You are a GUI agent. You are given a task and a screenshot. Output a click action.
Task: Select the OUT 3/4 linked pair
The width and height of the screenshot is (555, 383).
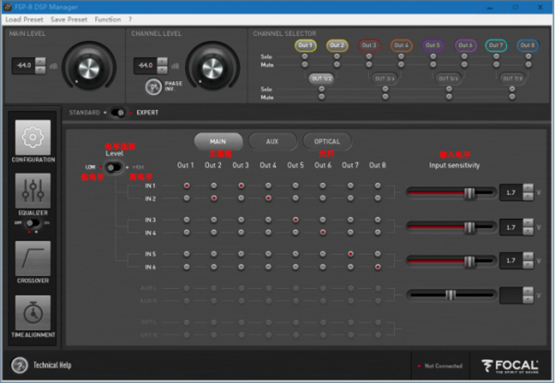[385, 79]
